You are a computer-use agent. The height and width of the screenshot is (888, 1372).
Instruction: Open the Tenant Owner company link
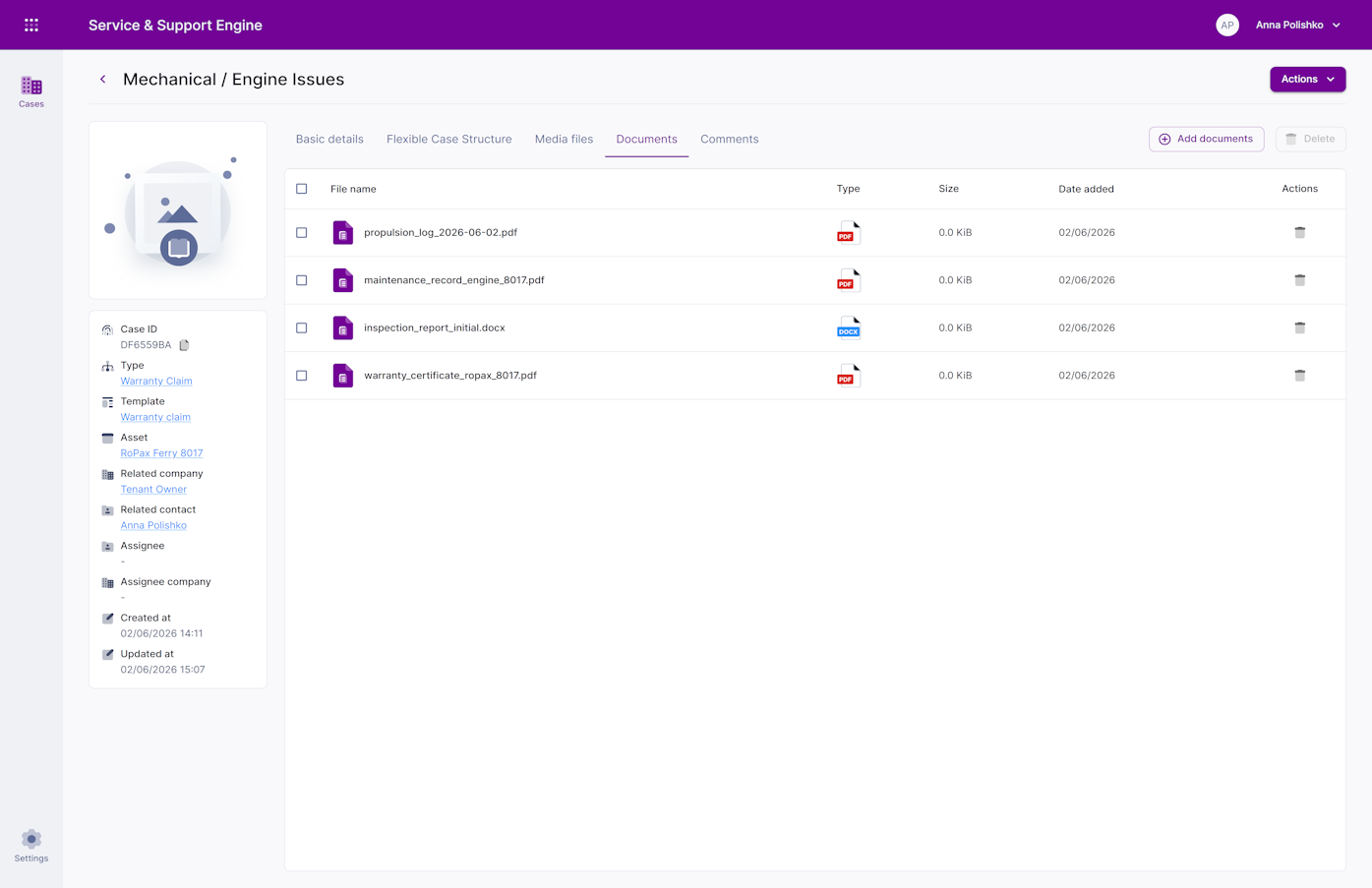(153, 490)
